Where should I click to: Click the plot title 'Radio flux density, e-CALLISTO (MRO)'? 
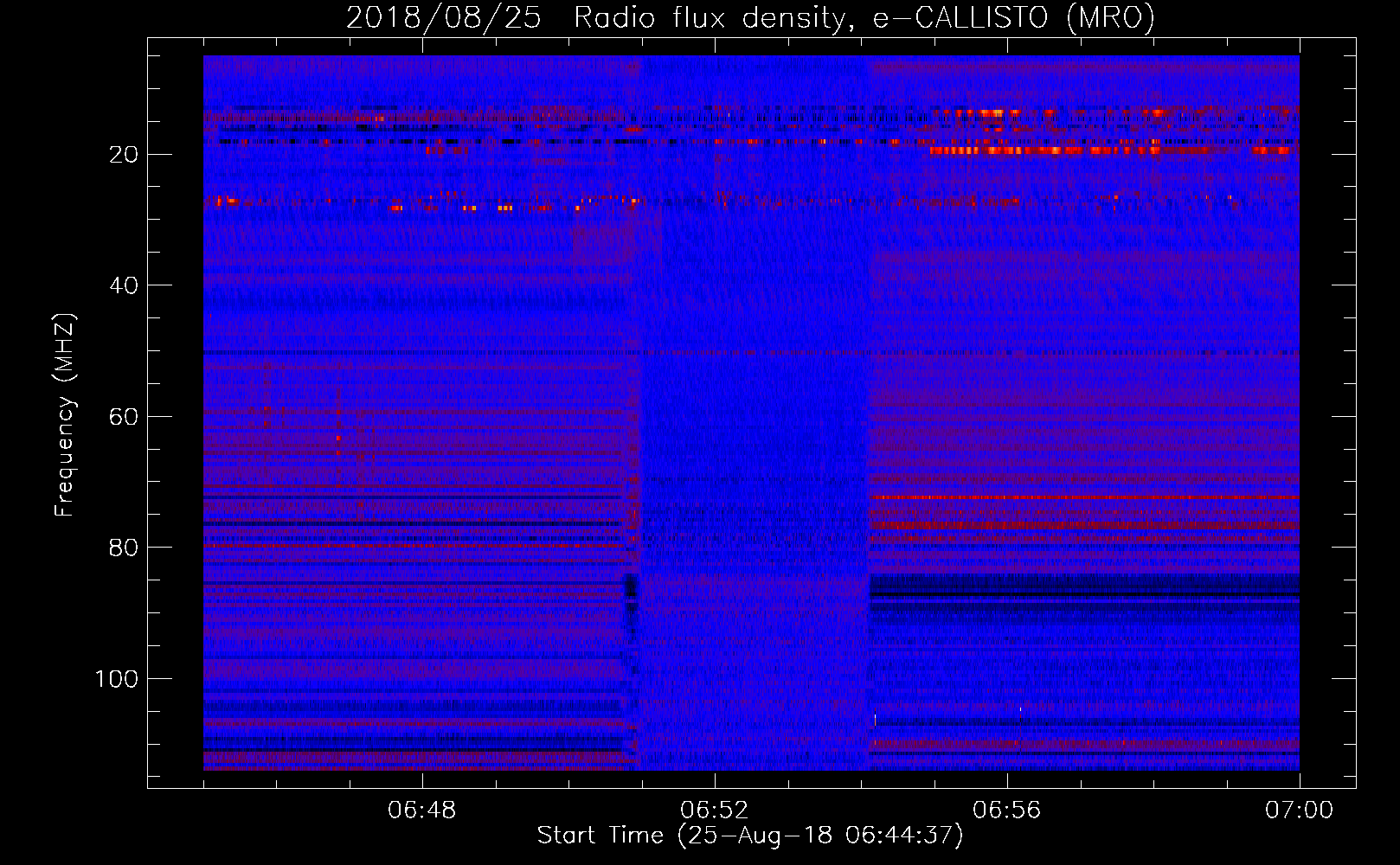[x=864, y=18]
